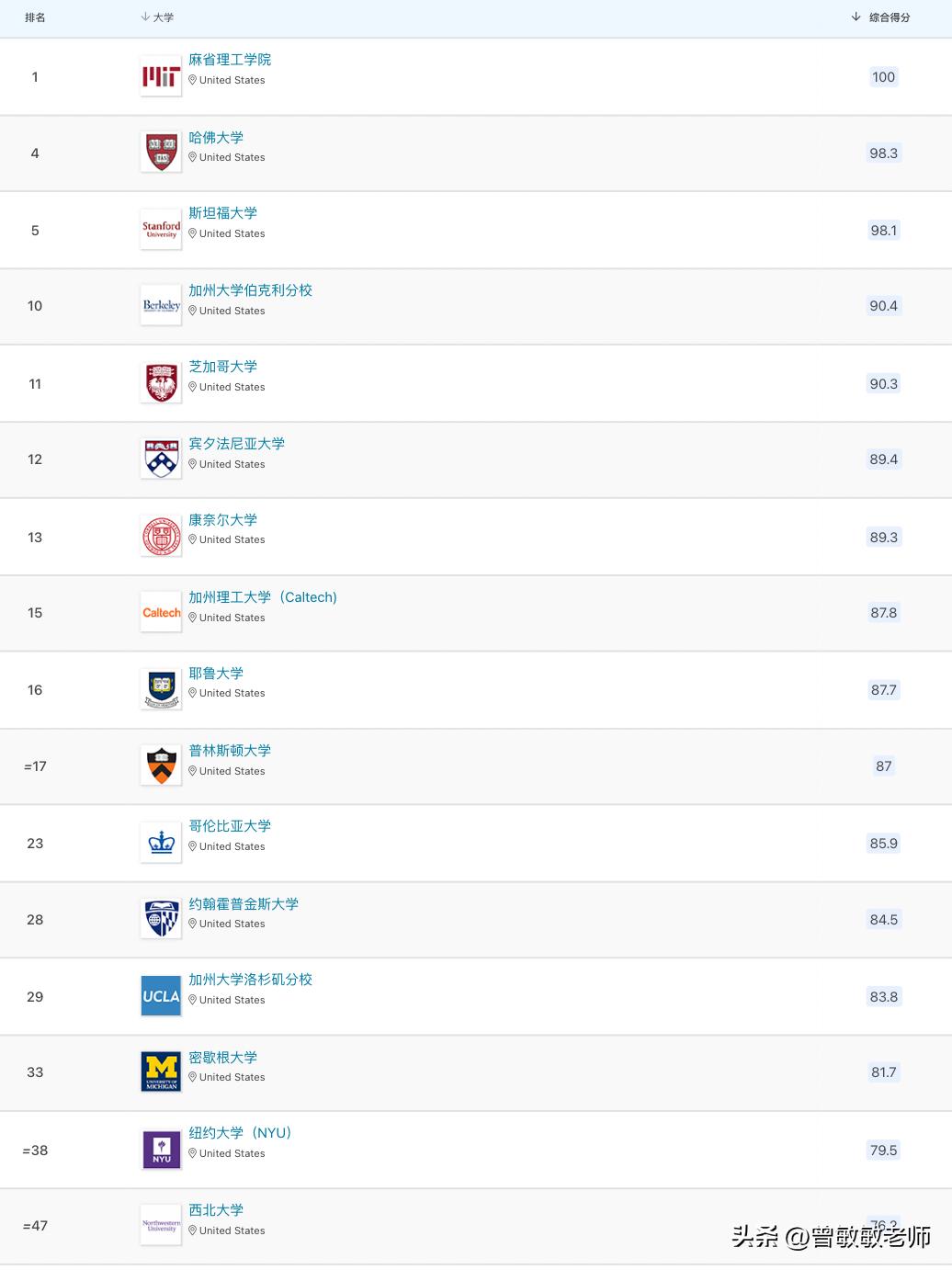Image resolution: width=952 pixels, height=1270 pixels.
Task: Click the MIT logo icon
Action: coord(161,77)
